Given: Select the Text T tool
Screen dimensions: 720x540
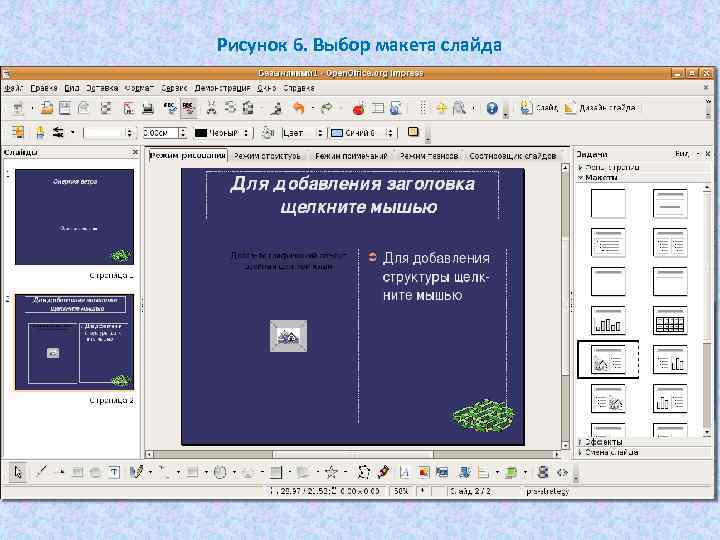Looking at the screenshot, I should coord(114,472).
